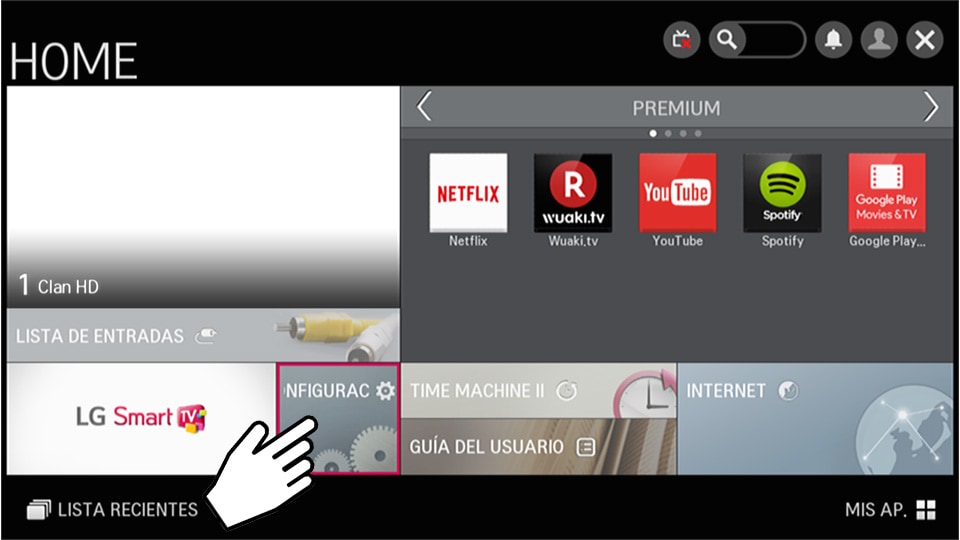
Task: Select the fourth Premium page dot
Action: [698, 133]
